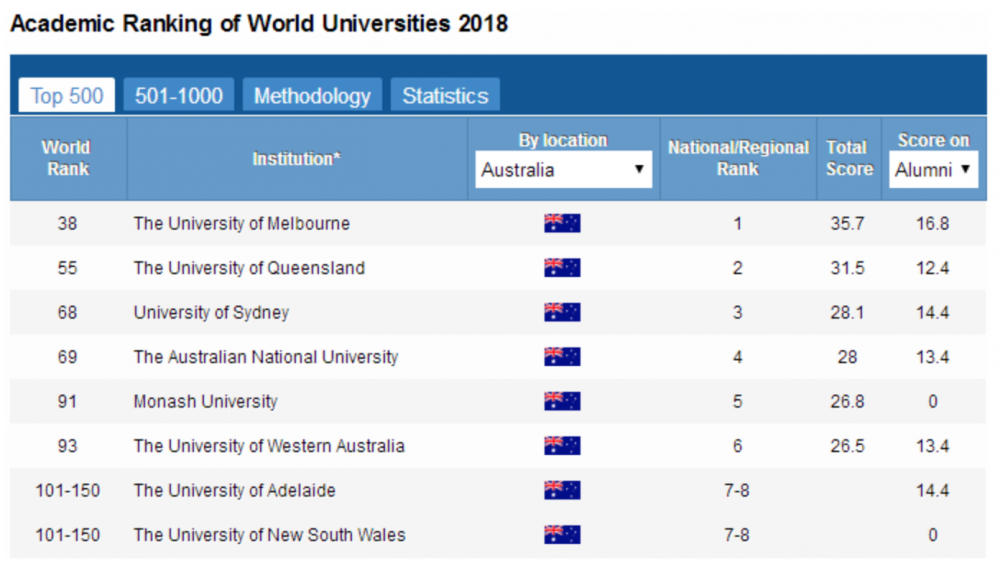The image size is (1000, 577).
Task: Click world rank 91 cell
Action: tap(67, 402)
